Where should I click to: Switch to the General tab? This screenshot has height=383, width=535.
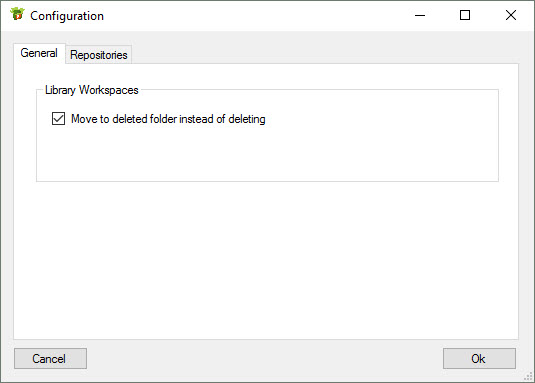pos(39,53)
